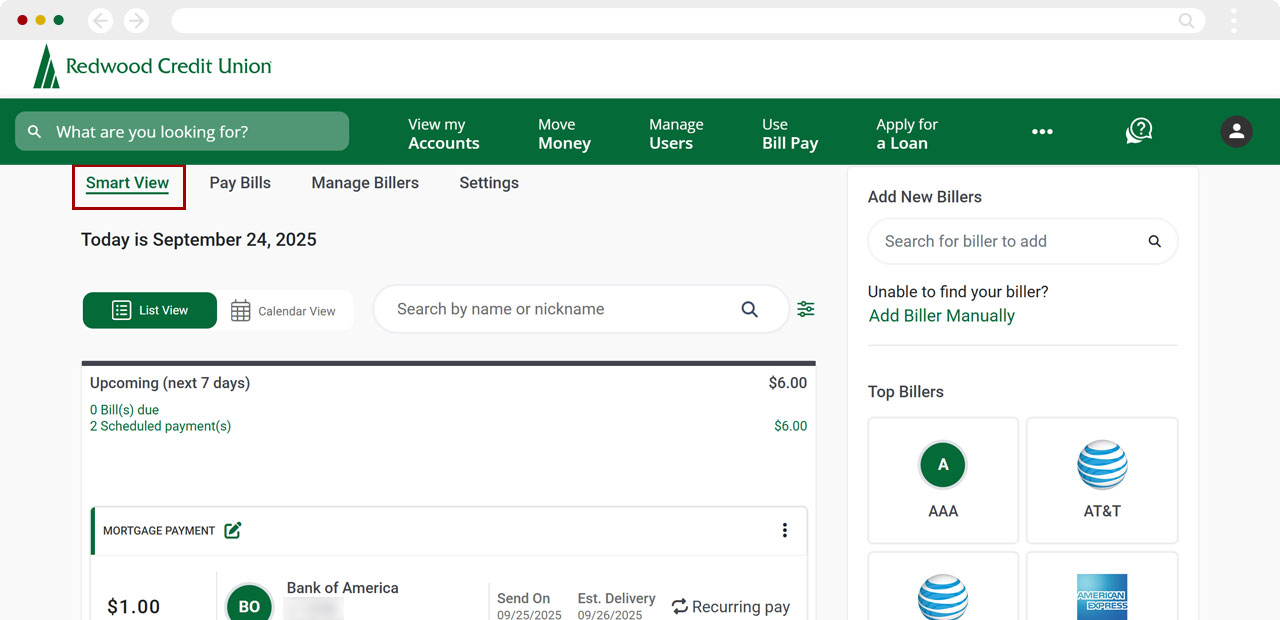Click the Redwood Credit Union logo
1280x620 pixels.
(150, 64)
